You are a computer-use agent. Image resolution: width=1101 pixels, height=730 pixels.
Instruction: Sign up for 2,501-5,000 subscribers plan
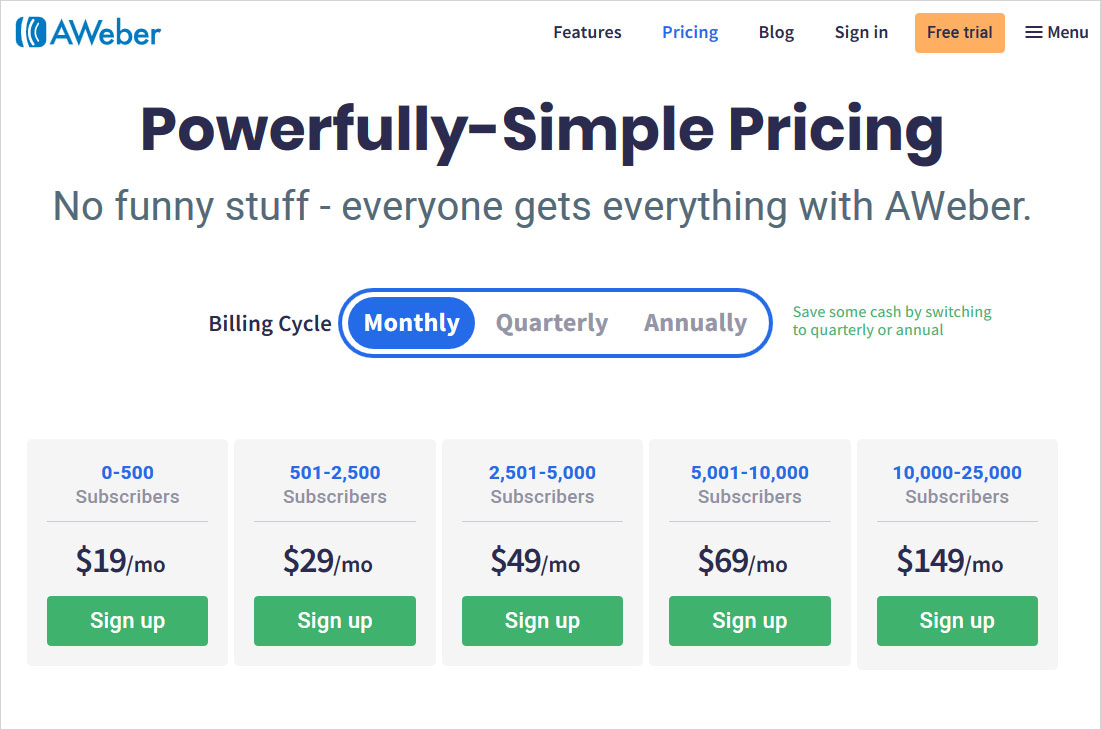click(x=542, y=621)
